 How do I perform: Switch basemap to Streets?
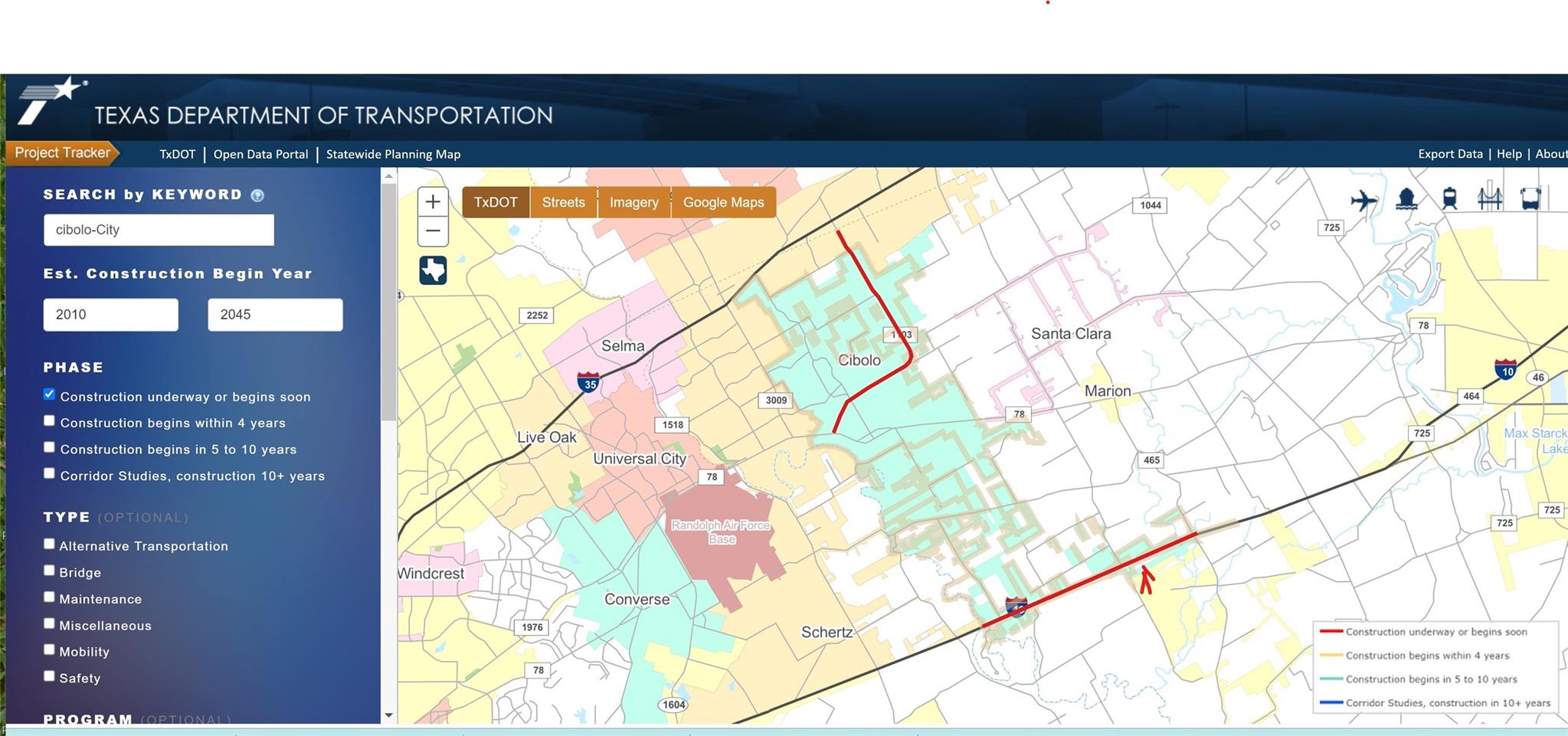tap(563, 202)
